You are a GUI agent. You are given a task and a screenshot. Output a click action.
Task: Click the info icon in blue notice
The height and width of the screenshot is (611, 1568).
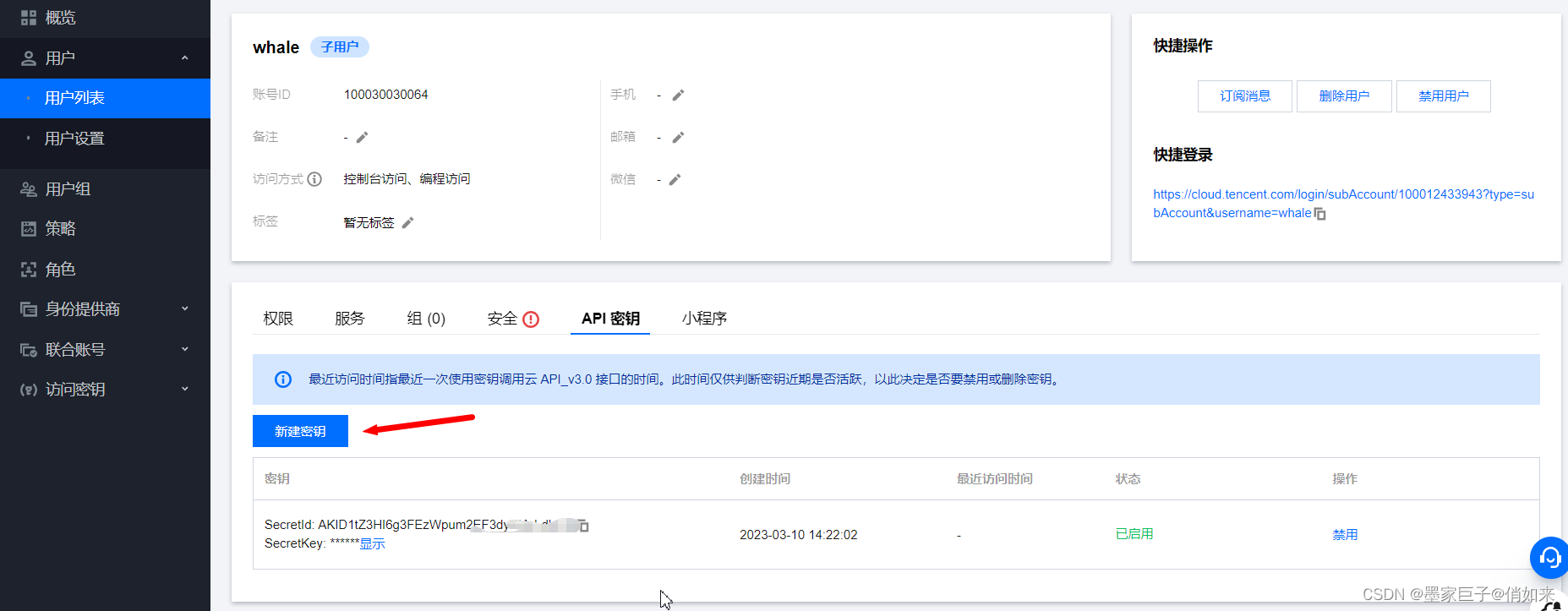coord(283,379)
